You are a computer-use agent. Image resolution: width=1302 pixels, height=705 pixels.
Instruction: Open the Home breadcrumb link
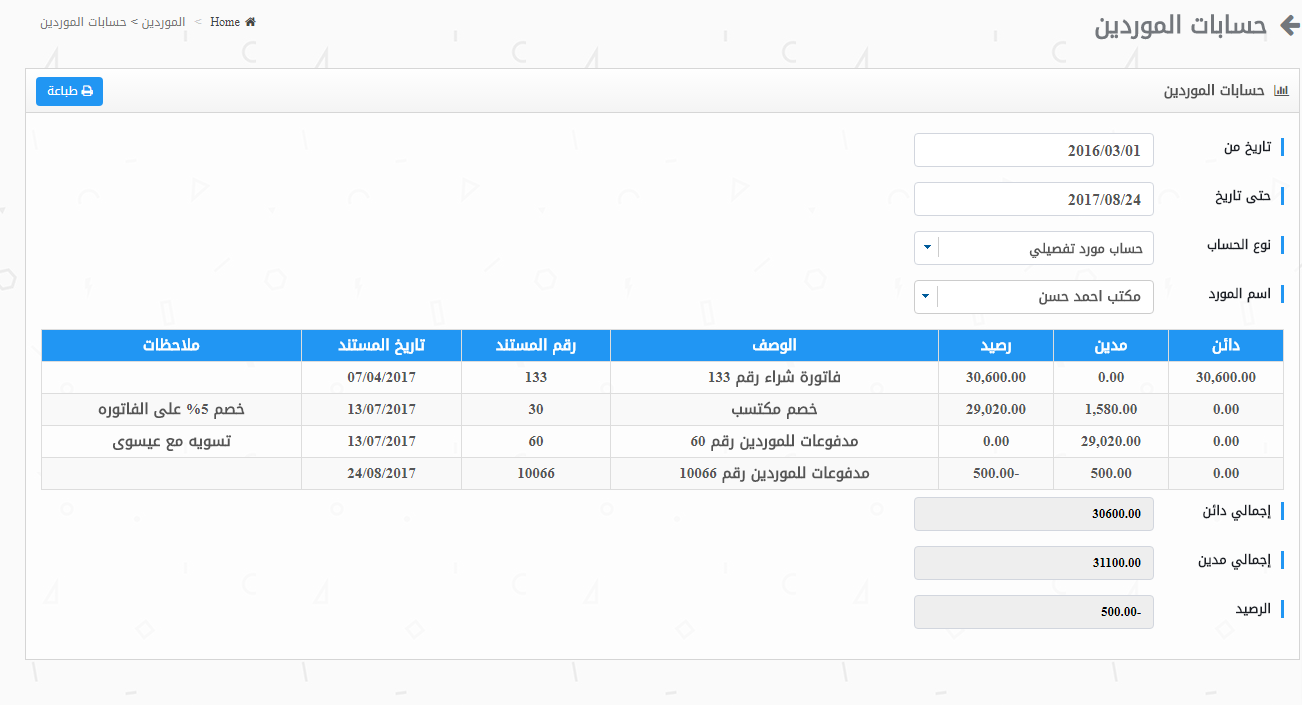click(x=225, y=22)
